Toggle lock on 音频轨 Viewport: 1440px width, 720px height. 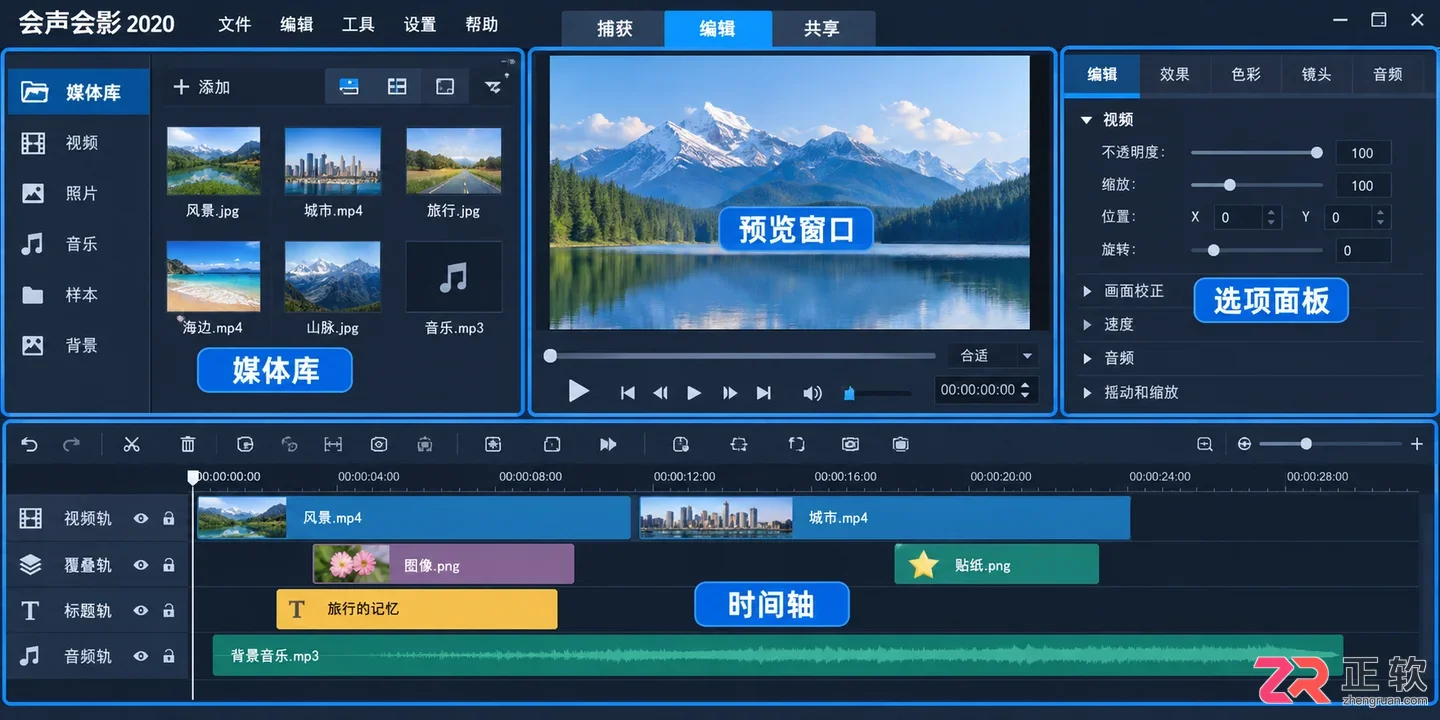tap(168, 656)
